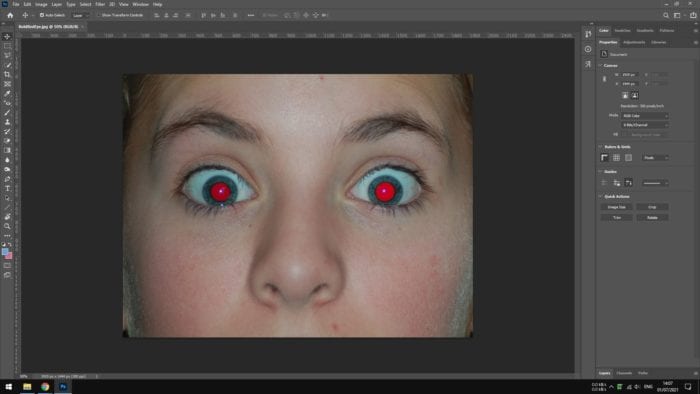This screenshot has height=394, width=700.
Task: Set canvas to portrait orientation
Action: tap(625, 95)
